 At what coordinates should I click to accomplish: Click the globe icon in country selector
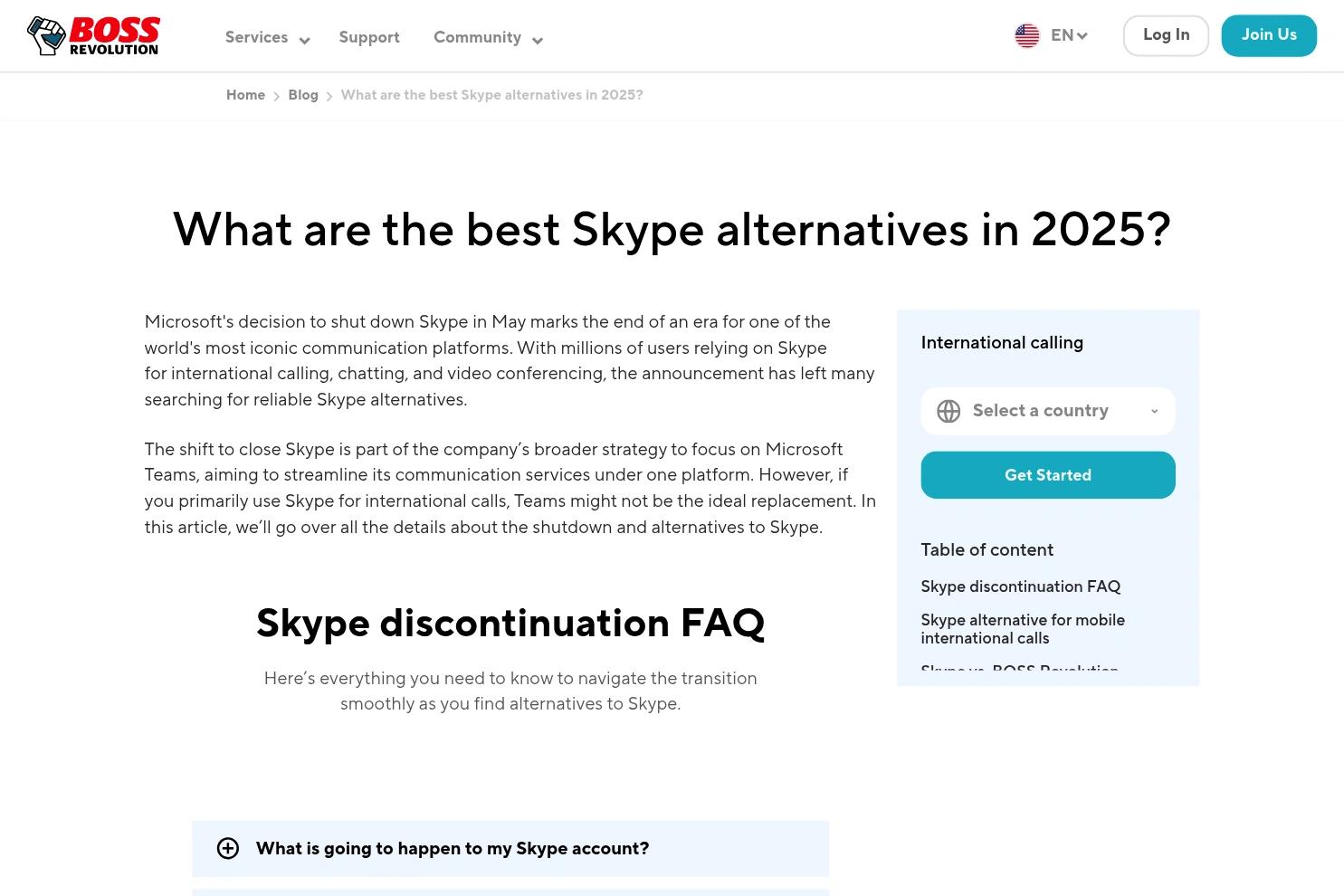[948, 411]
